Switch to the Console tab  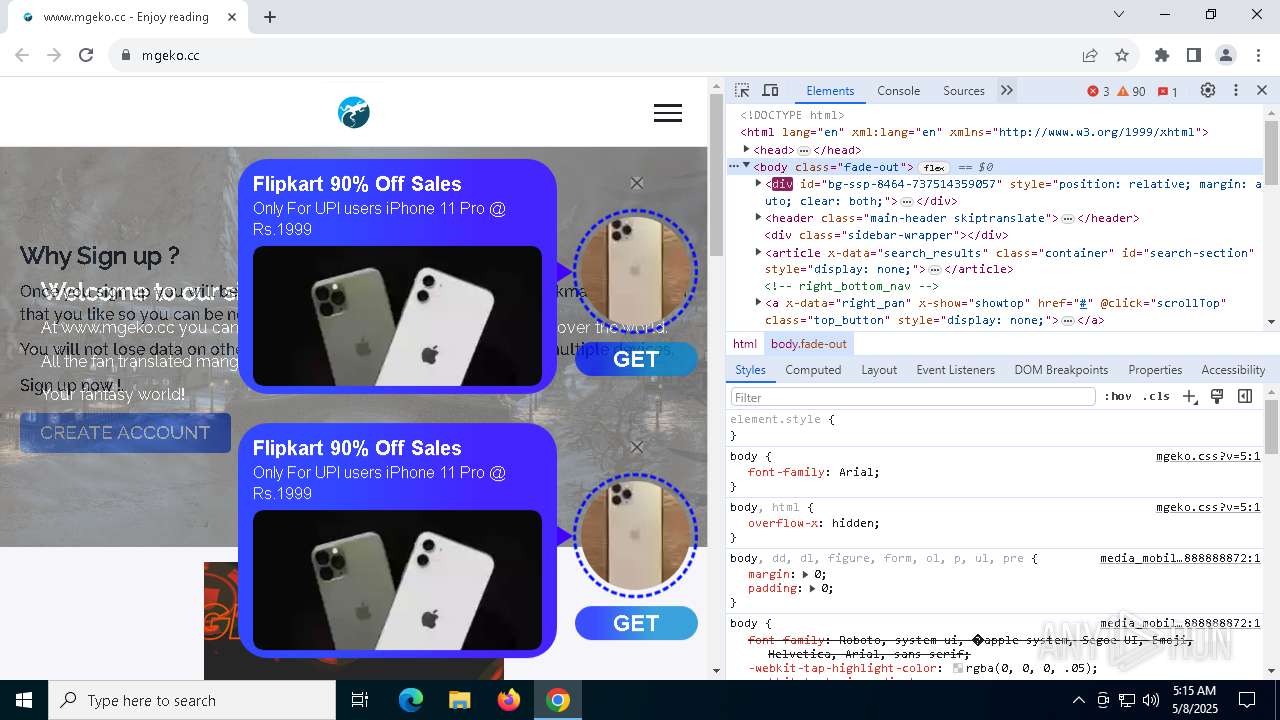tap(898, 91)
